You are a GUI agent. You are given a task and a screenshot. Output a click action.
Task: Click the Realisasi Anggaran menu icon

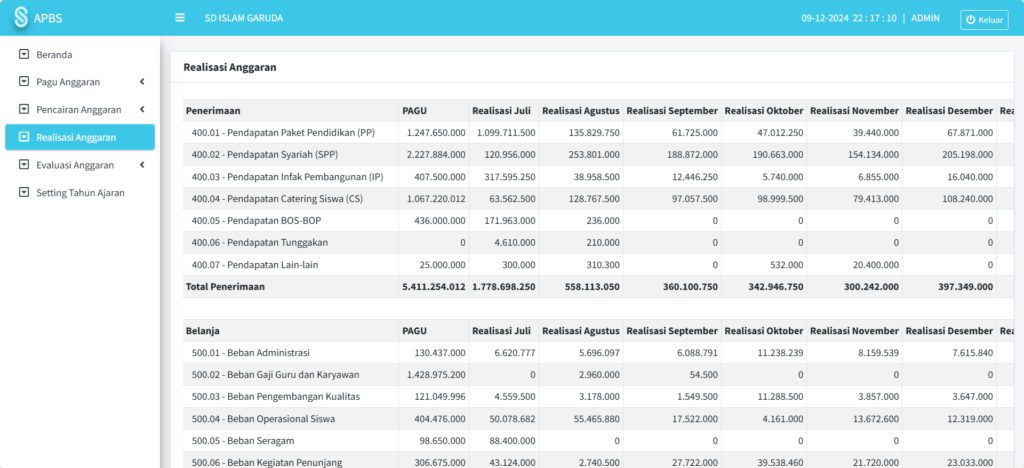click(24, 137)
